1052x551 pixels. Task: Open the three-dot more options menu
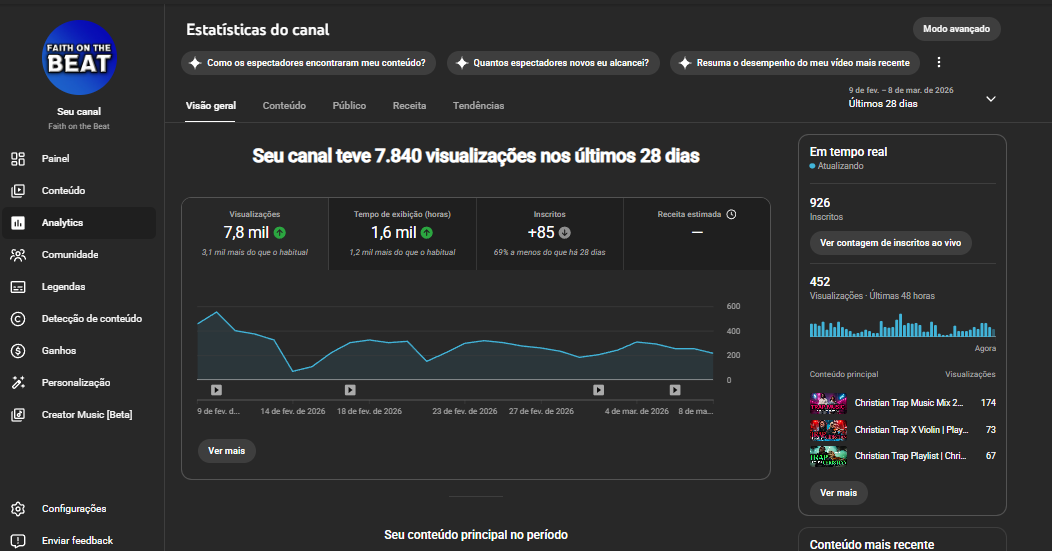939,62
